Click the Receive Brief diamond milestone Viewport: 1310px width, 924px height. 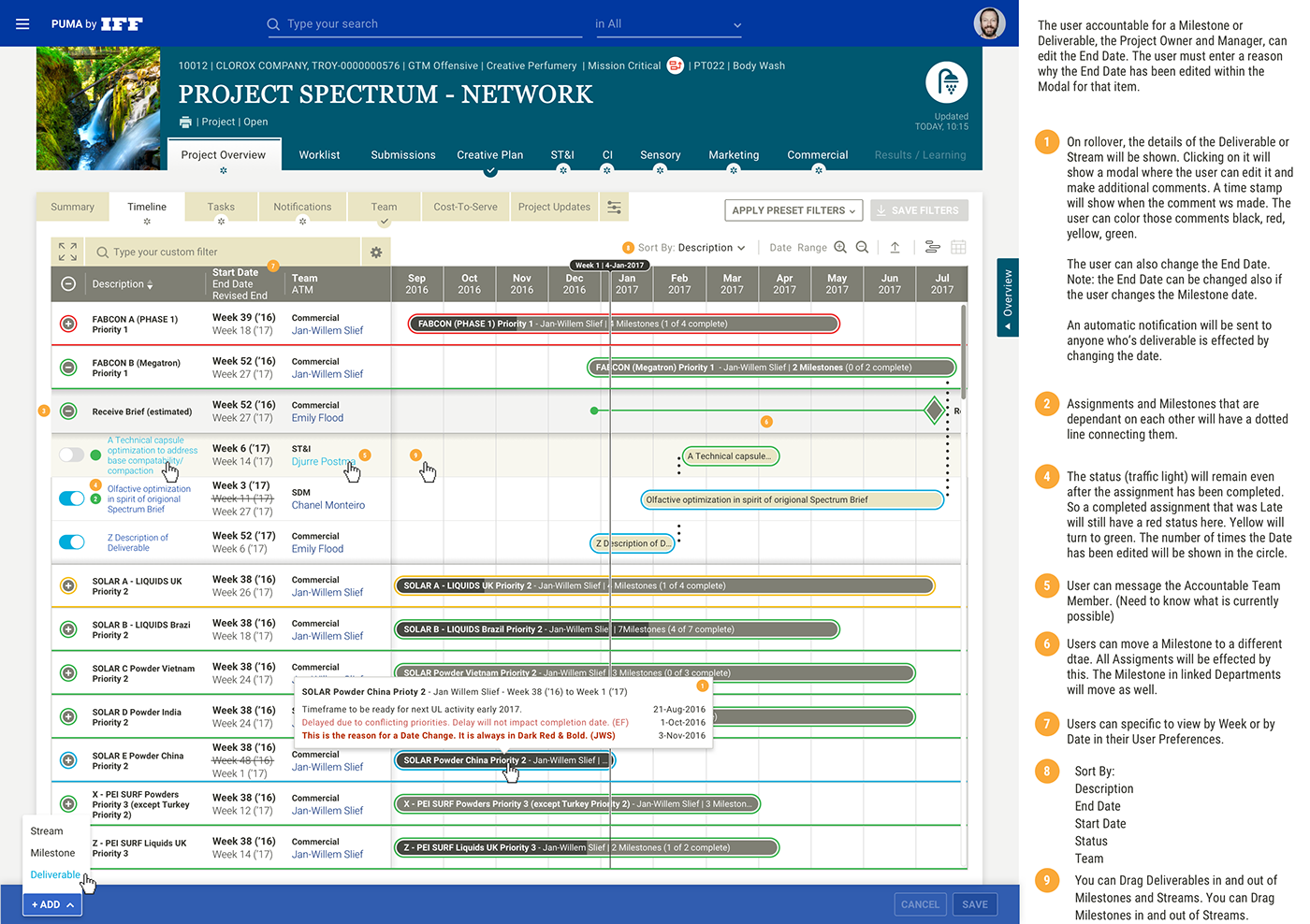[934, 410]
